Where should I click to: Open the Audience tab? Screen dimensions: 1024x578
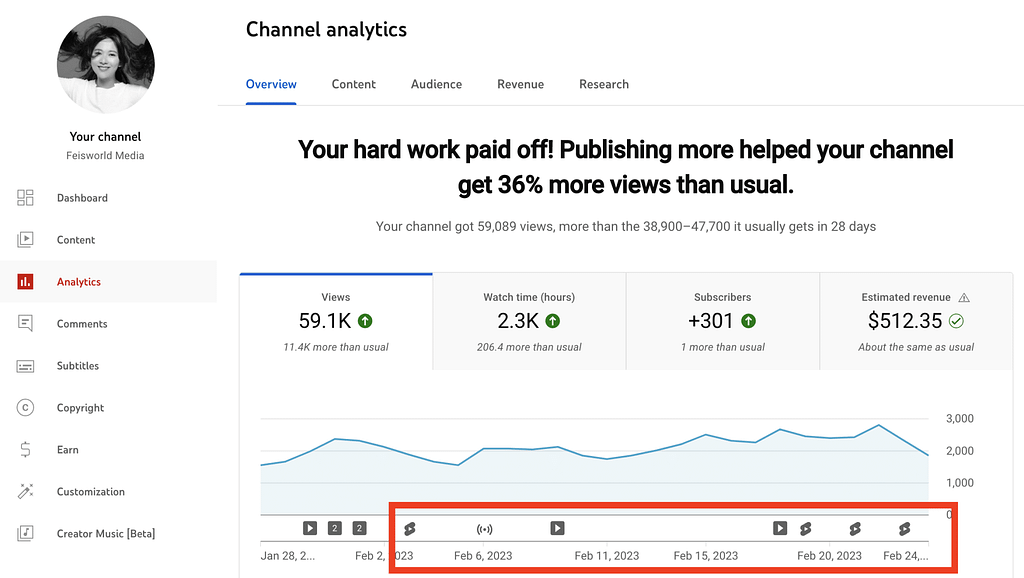click(x=436, y=85)
